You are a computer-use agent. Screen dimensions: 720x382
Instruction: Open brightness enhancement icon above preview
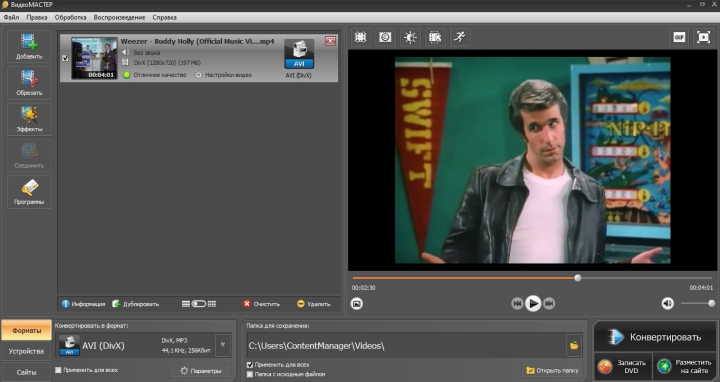[410, 37]
